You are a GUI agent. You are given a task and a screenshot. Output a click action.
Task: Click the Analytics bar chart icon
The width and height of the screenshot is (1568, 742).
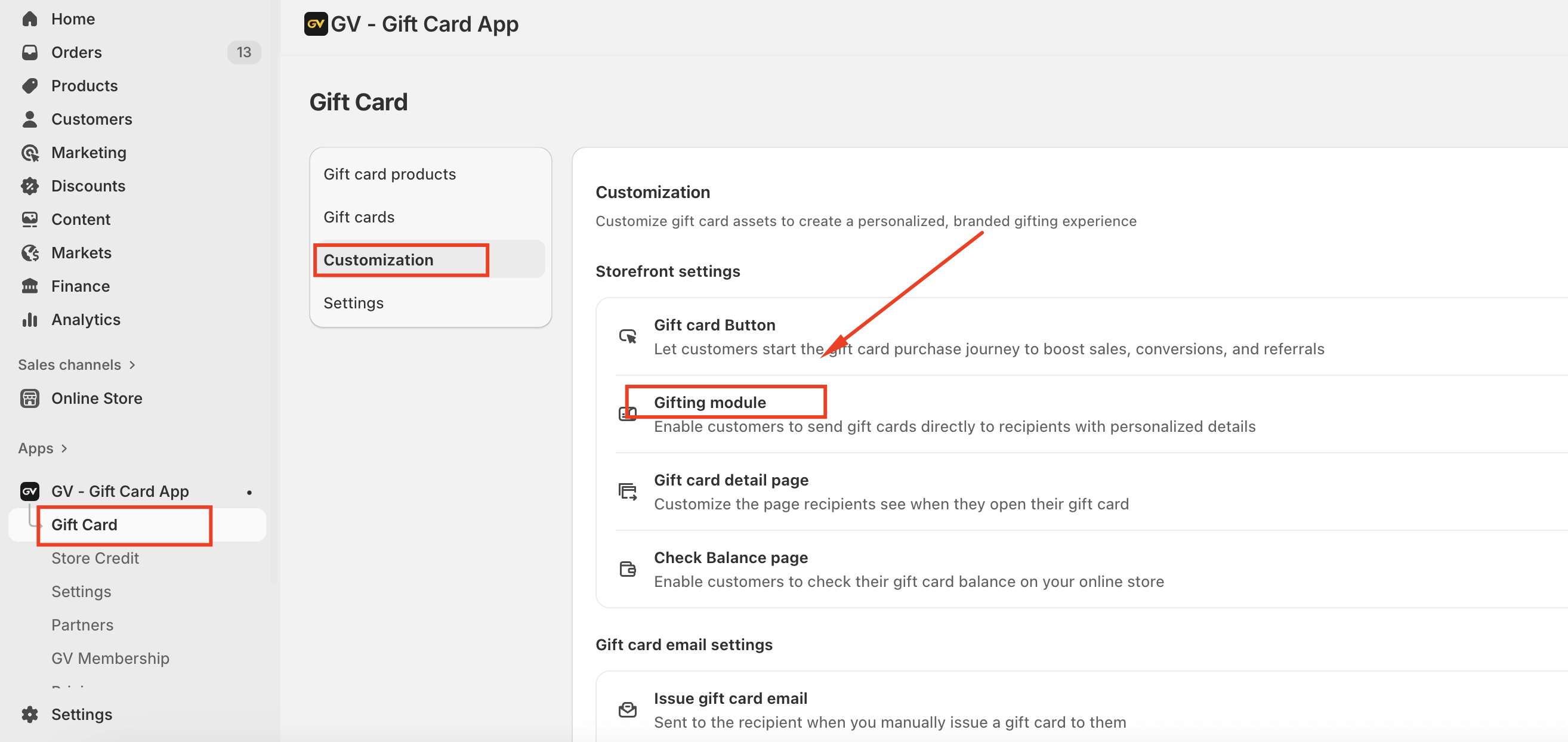pyautogui.click(x=29, y=320)
